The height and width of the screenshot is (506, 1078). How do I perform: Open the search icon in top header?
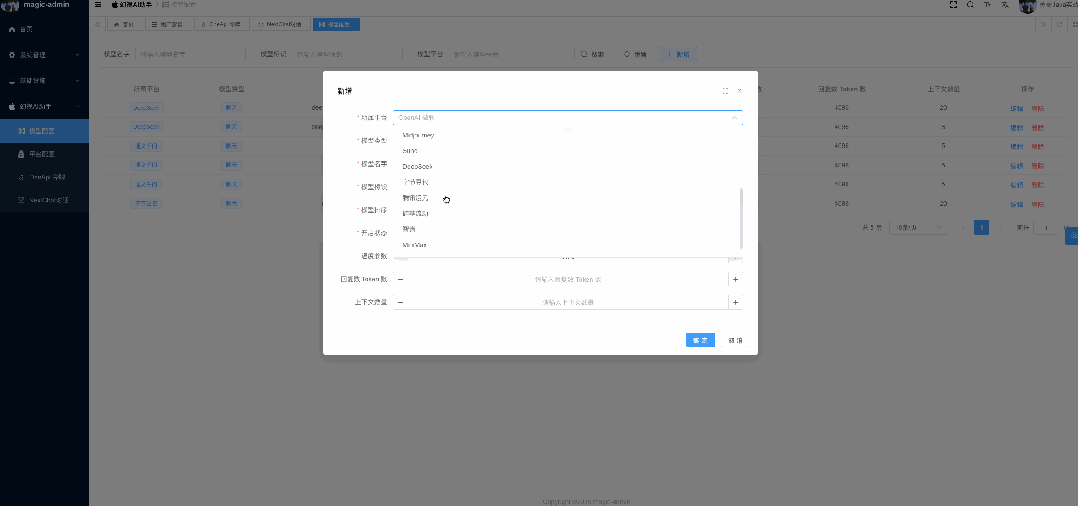[x=970, y=4]
